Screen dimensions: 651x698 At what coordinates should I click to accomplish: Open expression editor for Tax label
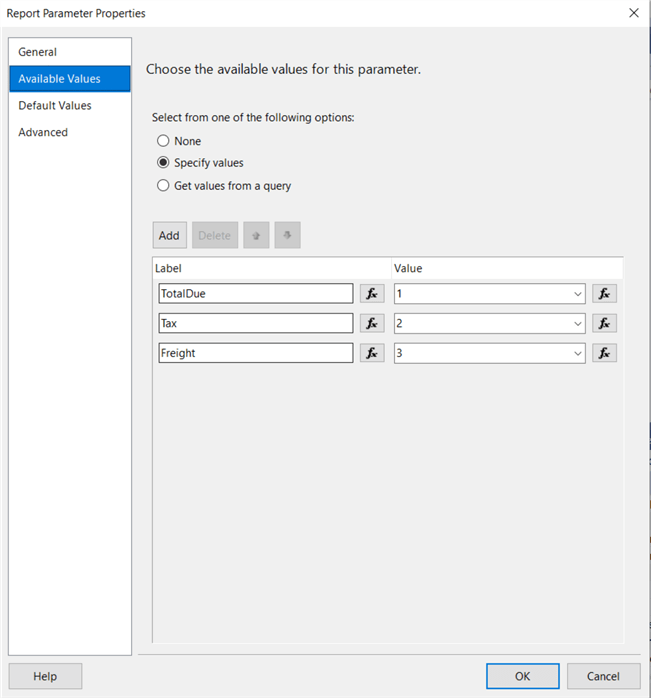point(372,323)
